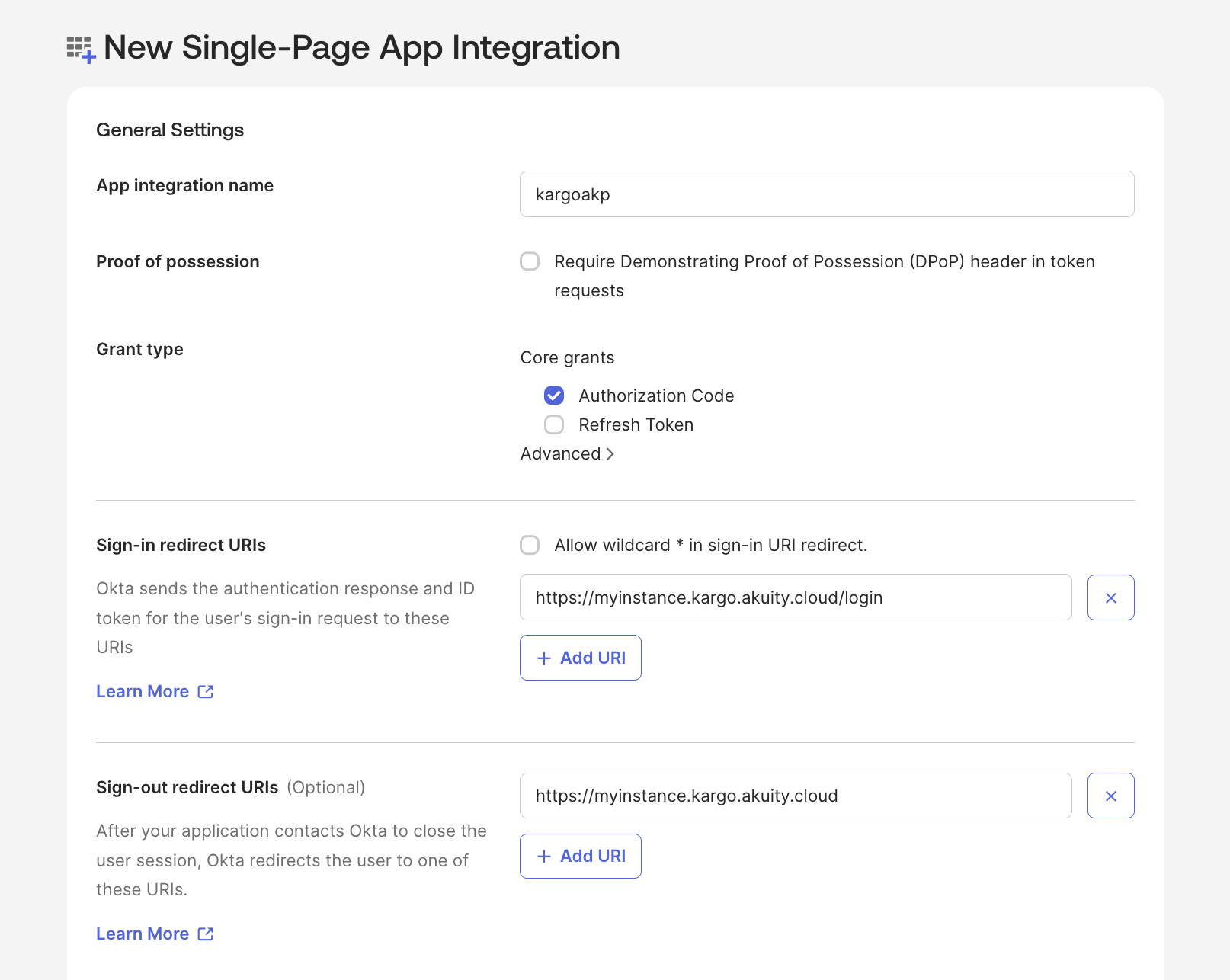Click the 'Core grants' label
This screenshot has height=980, width=1230.
click(x=567, y=357)
